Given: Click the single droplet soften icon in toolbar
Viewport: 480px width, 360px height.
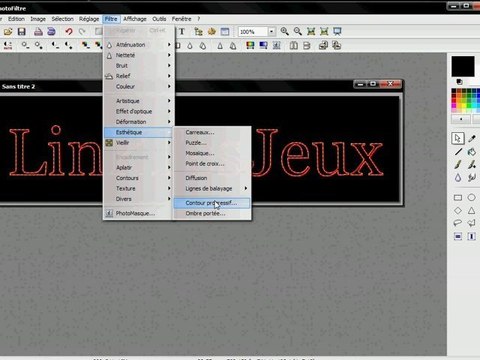Looking at the screenshot, I should pos(190,45).
